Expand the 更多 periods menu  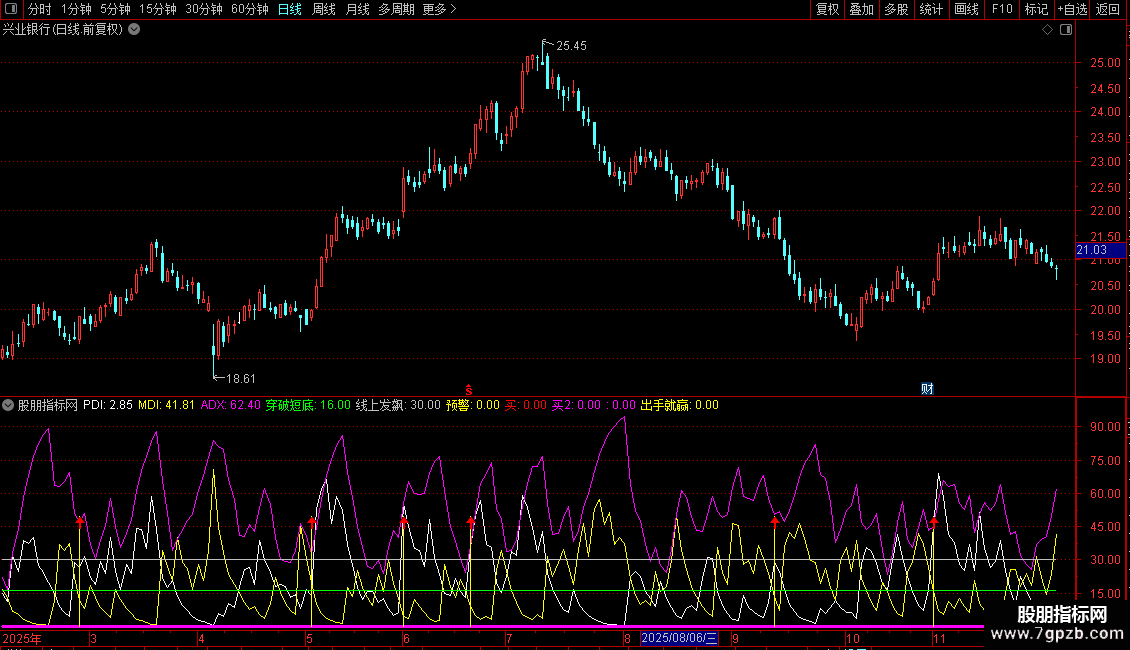(439, 10)
